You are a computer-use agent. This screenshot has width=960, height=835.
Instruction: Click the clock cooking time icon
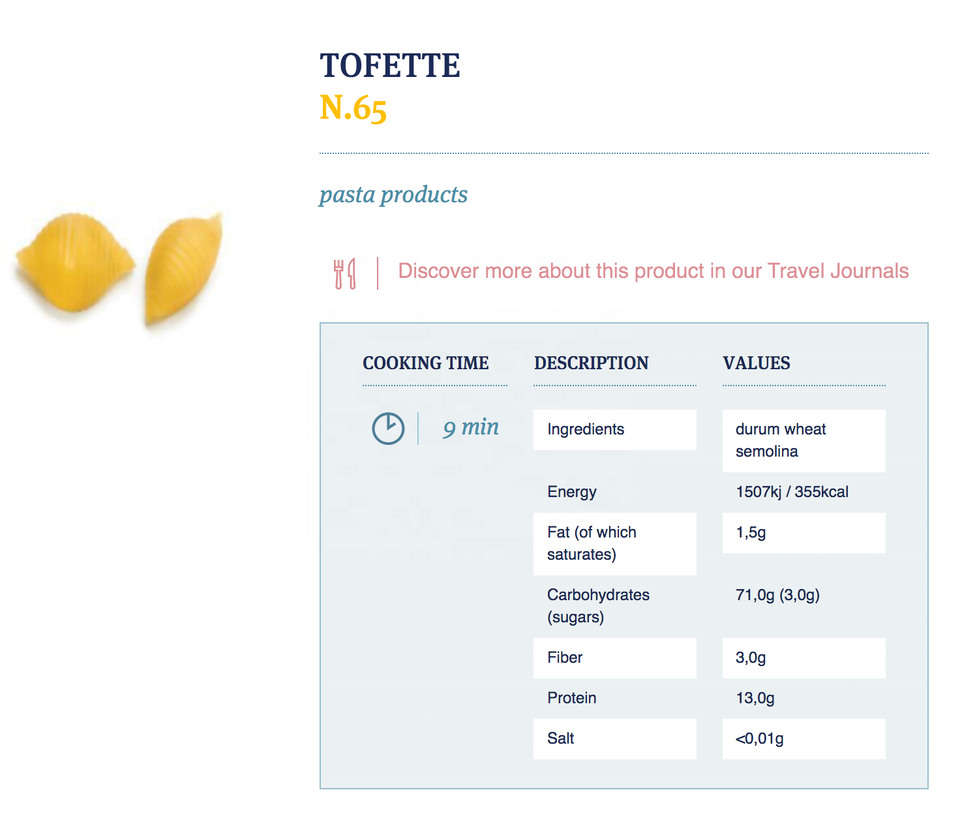click(388, 428)
